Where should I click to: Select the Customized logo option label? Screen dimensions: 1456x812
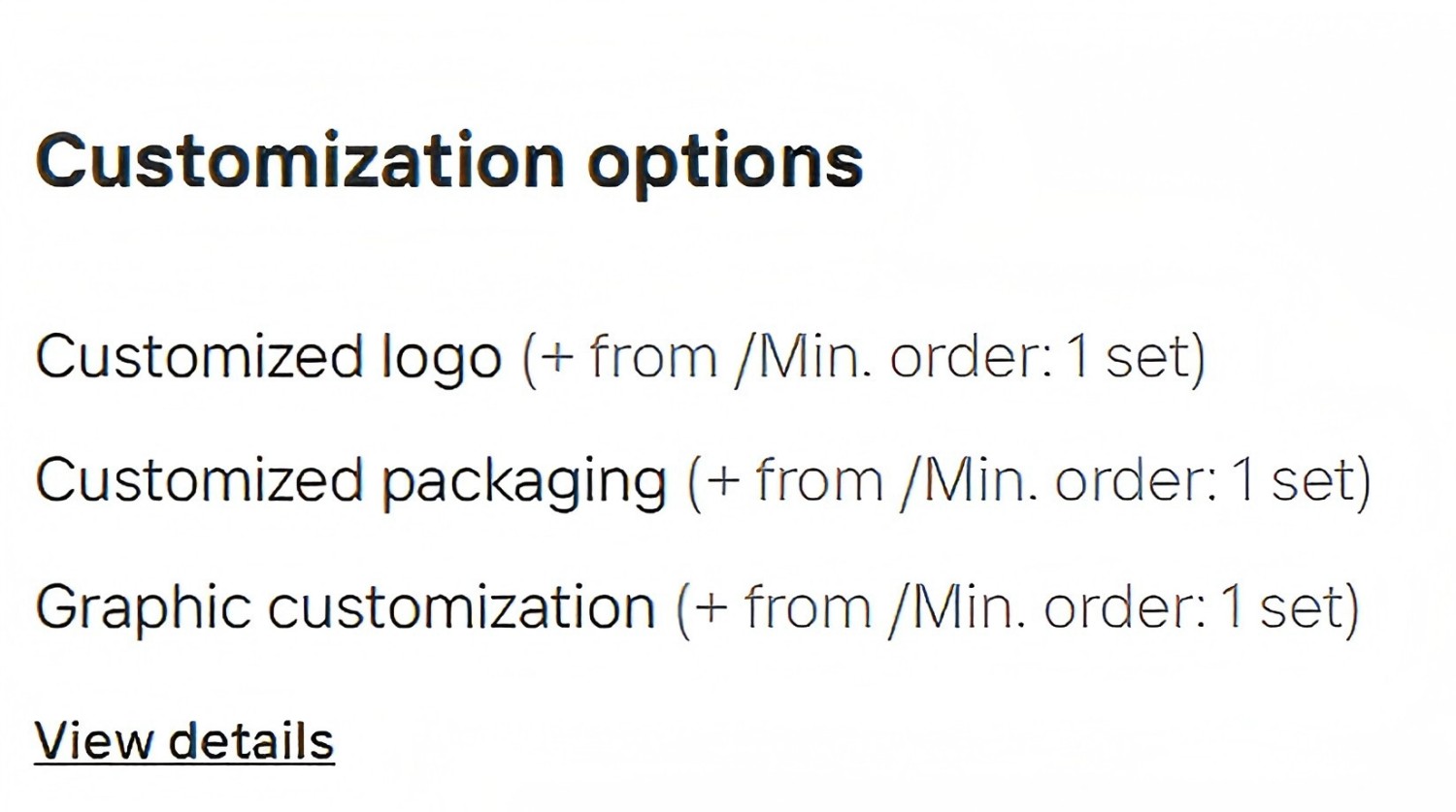tap(269, 358)
